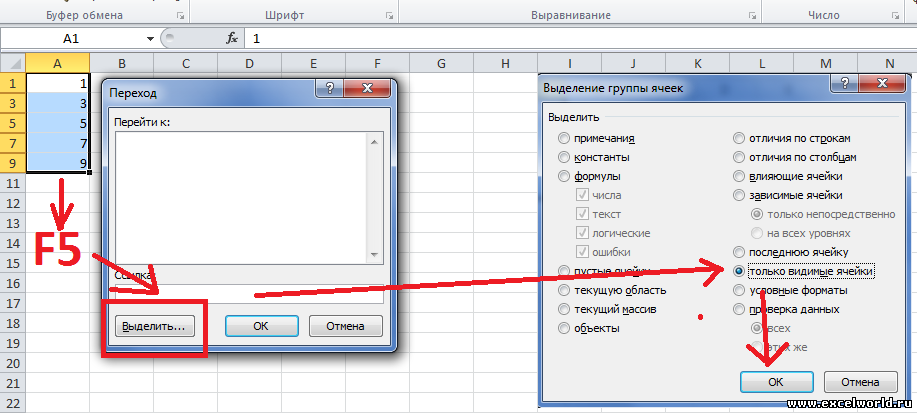Click row 11 header
The width and height of the screenshot is (917, 413).
13,184
